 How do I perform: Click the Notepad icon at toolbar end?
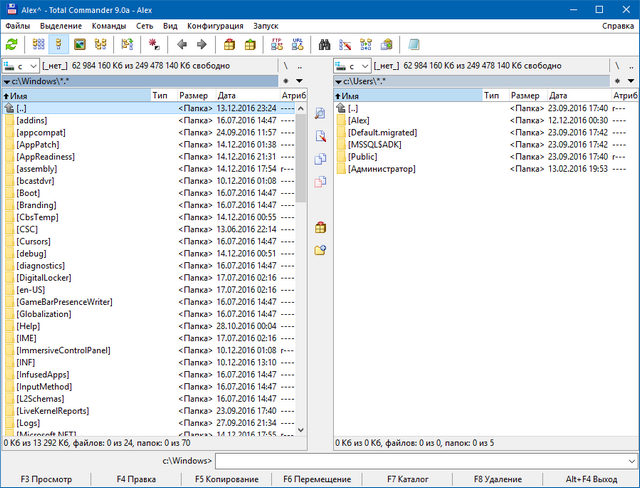414,44
